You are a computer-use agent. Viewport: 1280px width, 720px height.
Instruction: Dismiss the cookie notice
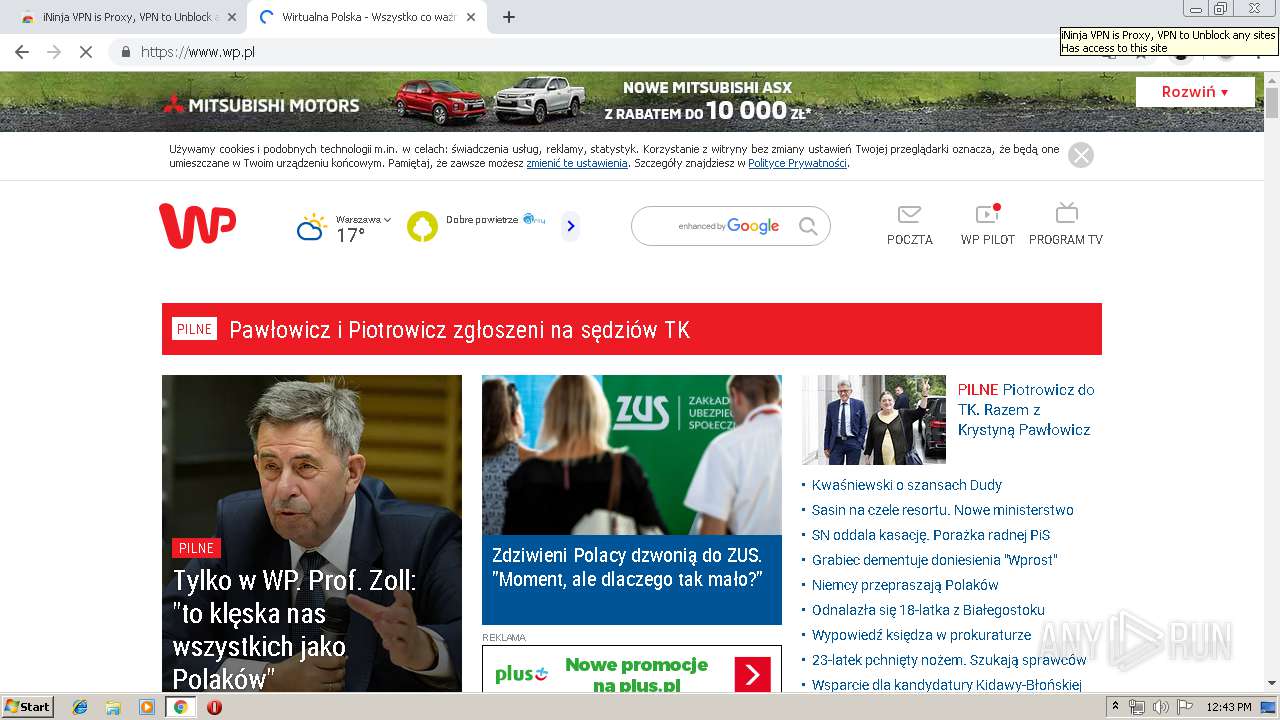[1081, 155]
